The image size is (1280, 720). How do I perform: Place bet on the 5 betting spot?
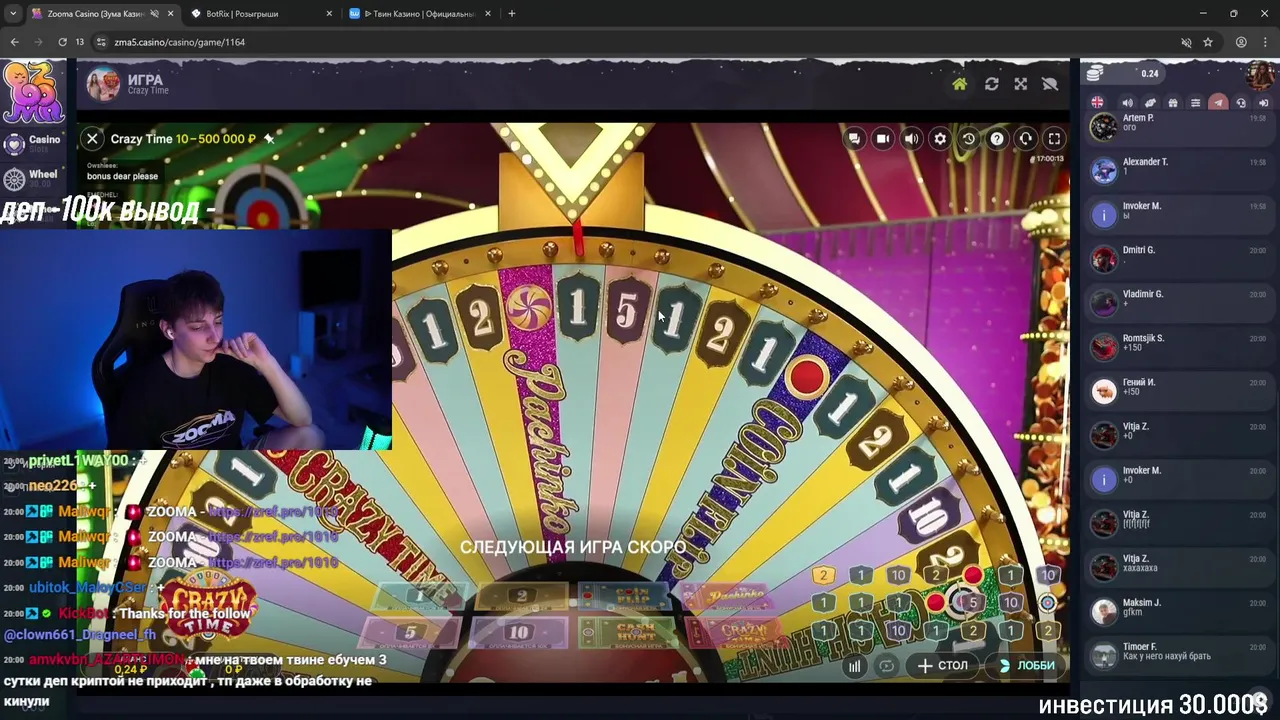pyautogui.click(x=409, y=633)
